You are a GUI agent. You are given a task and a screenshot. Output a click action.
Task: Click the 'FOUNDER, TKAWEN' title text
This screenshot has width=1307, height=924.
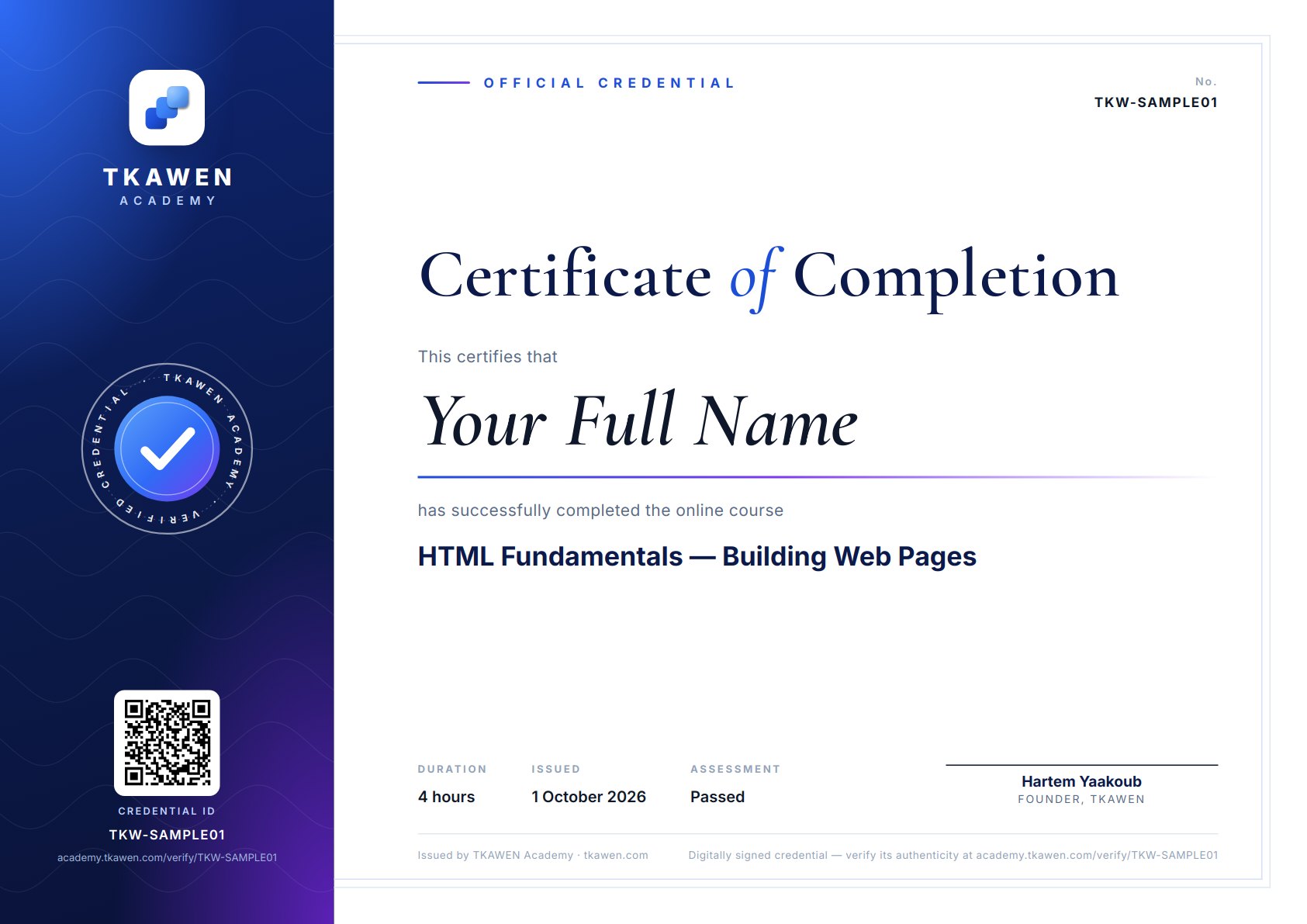1081,799
